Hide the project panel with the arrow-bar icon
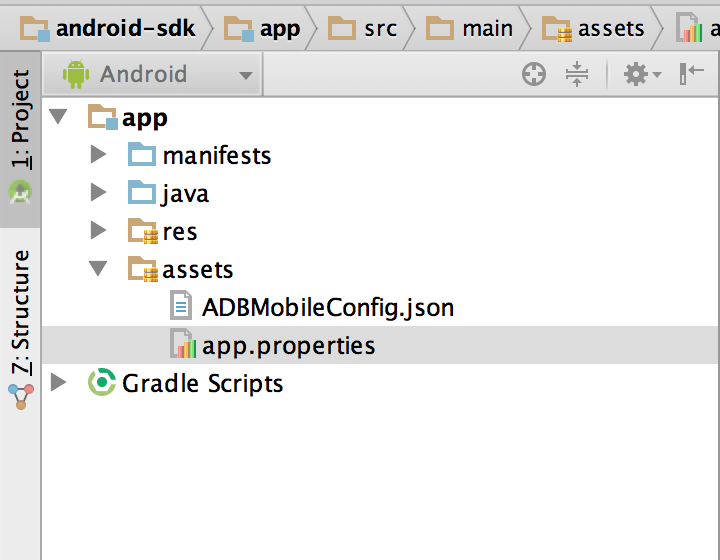The height and width of the screenshot is (560, 720). click(x=691, y=73)
